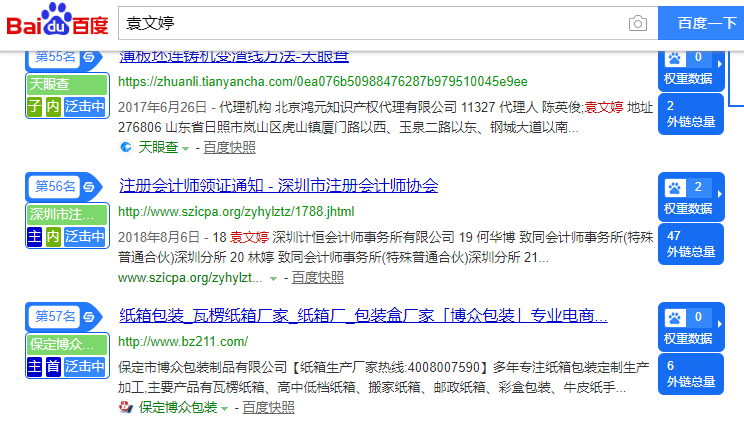744x421 pixels.
Task: Click 权重数据 label for rank 56
Action: pos(688,209)
